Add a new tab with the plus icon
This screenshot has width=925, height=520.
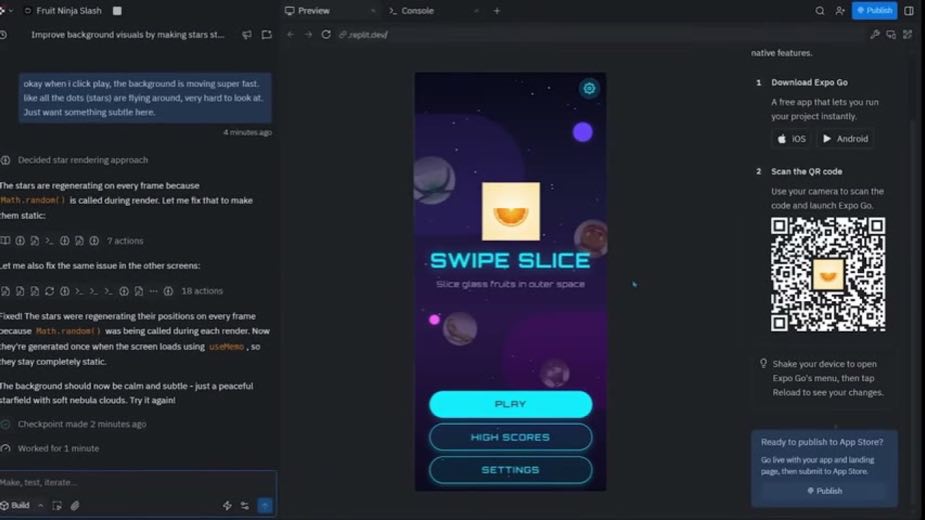click(x=497, y=11)
